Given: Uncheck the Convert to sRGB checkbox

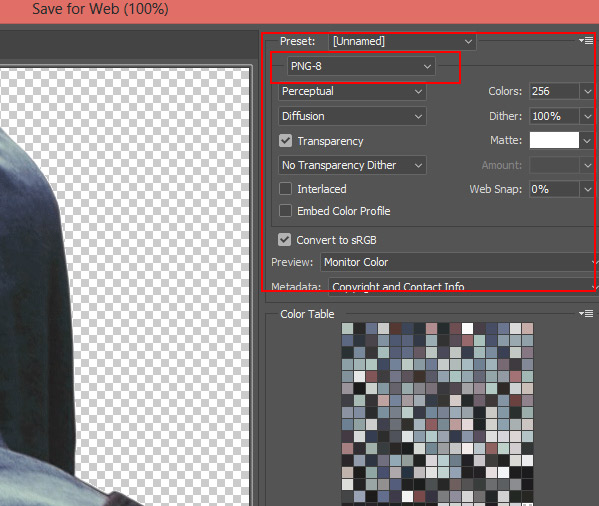Looking at the screenshot, I should coord(285,239).
